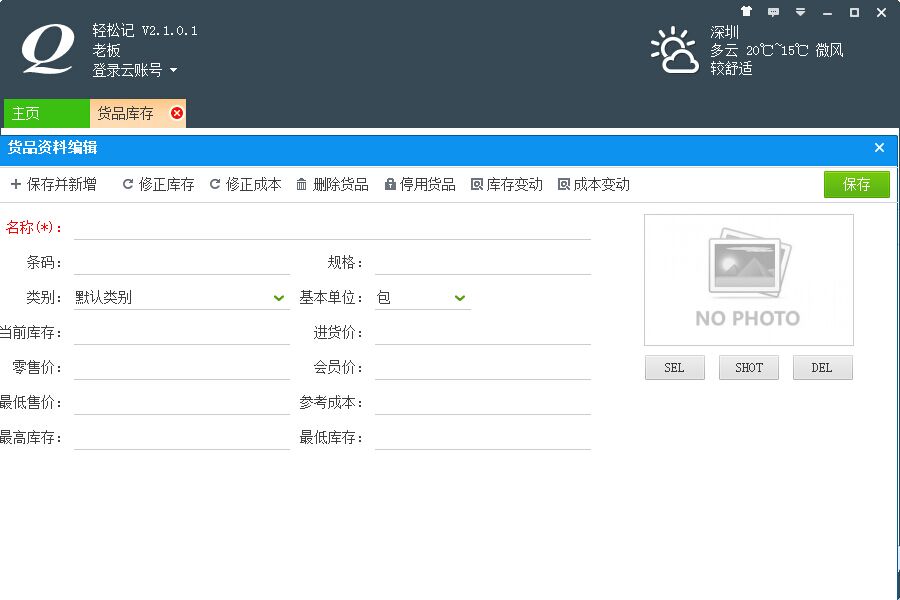Click the 深圳 city name

tap(724, 32)
